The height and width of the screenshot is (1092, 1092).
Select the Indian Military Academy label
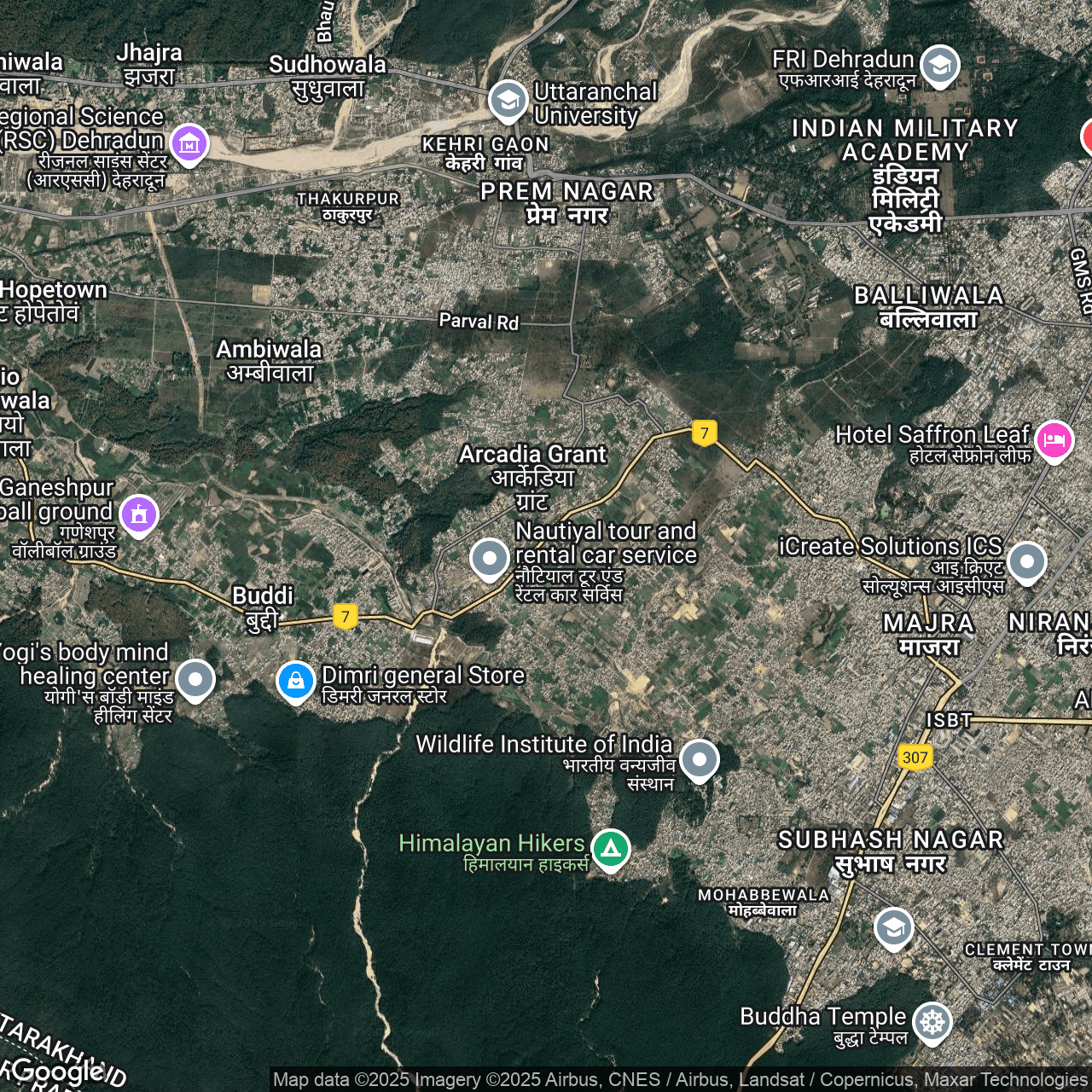coord(905,140)
